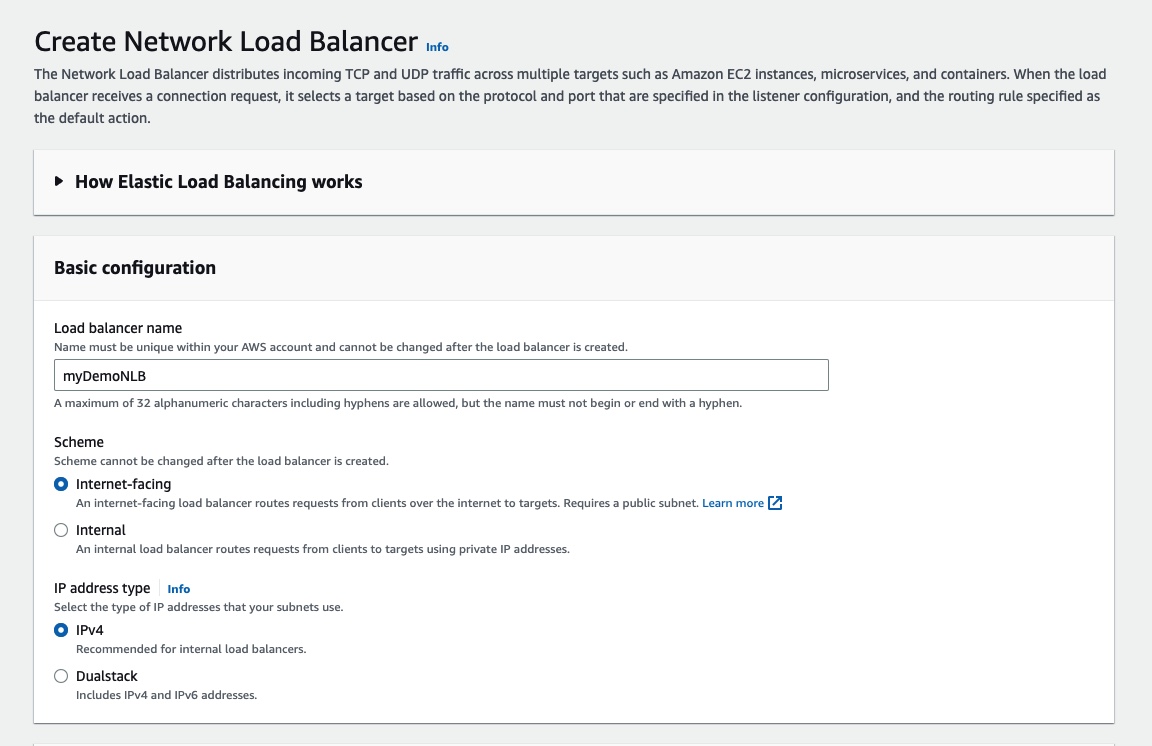This screenshot has width=1152, height=746.
Task: Click text 'Scheme cannot be changed after the load balancer is created.'
Action: click(x=221, y=461)
